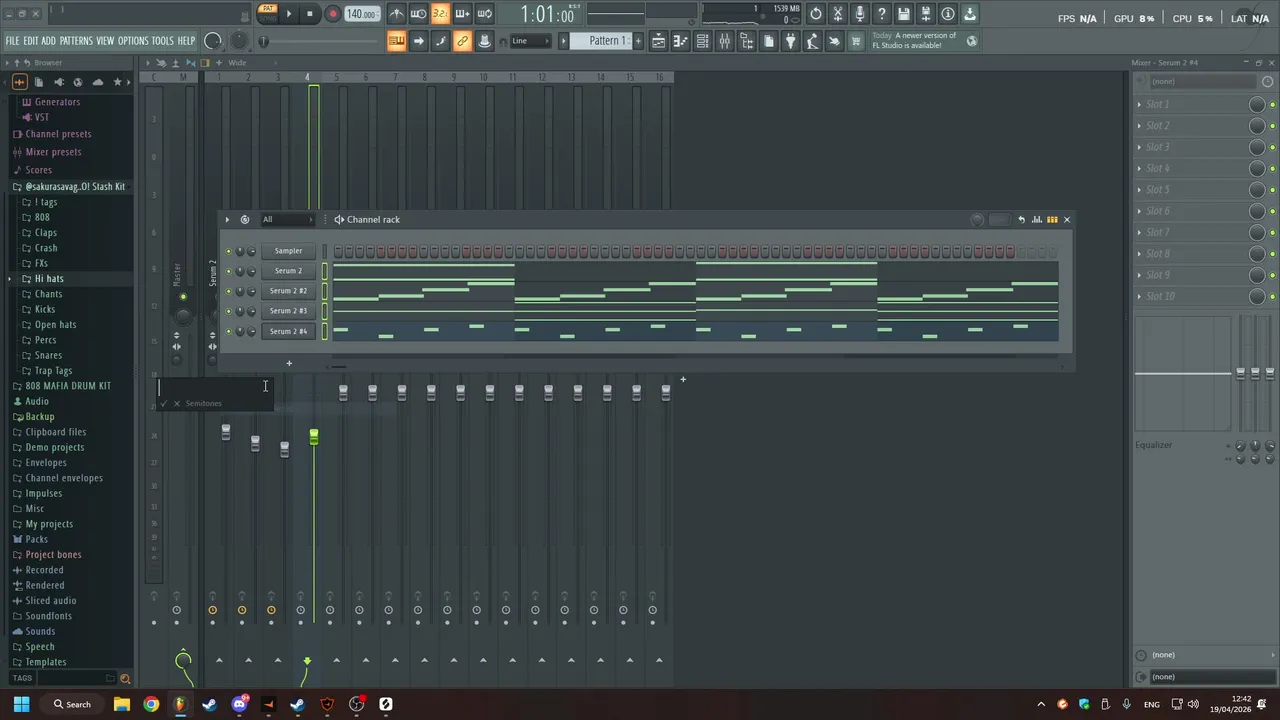This screenshot has width=1280, height=720.
Task: Expand the Packs folder in browser
Action: tap(36, 539)
